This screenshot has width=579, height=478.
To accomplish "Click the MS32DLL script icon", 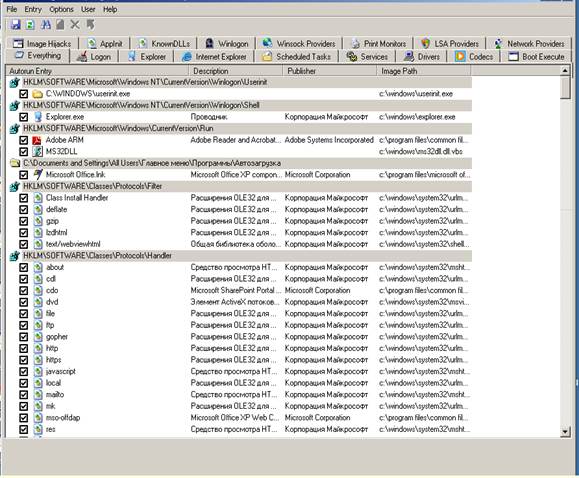I will 37,152.
